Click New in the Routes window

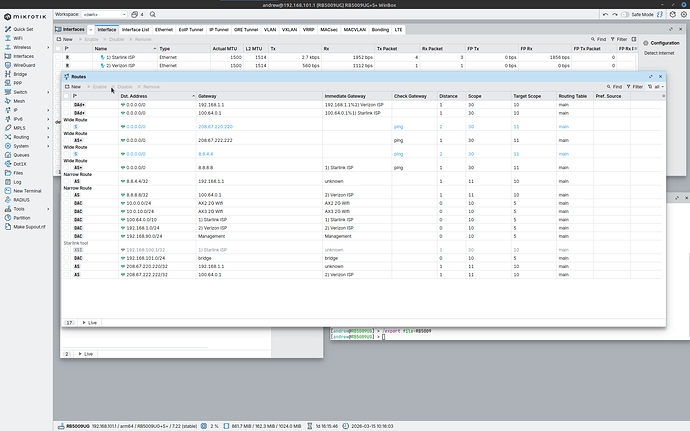73,87
